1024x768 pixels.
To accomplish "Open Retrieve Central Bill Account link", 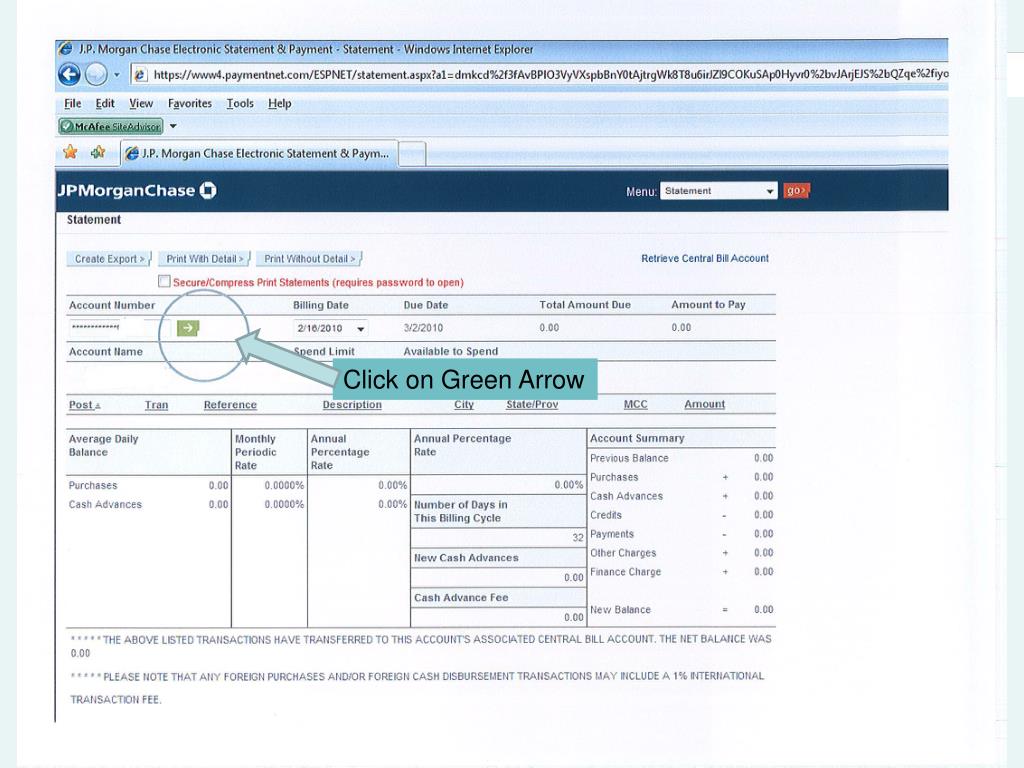I will click(x=705, y=259).
